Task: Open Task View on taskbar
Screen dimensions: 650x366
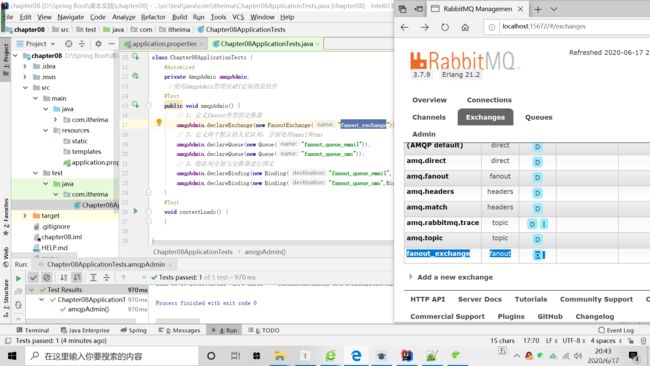Action: pyautogui.click(x=235, y=356)
